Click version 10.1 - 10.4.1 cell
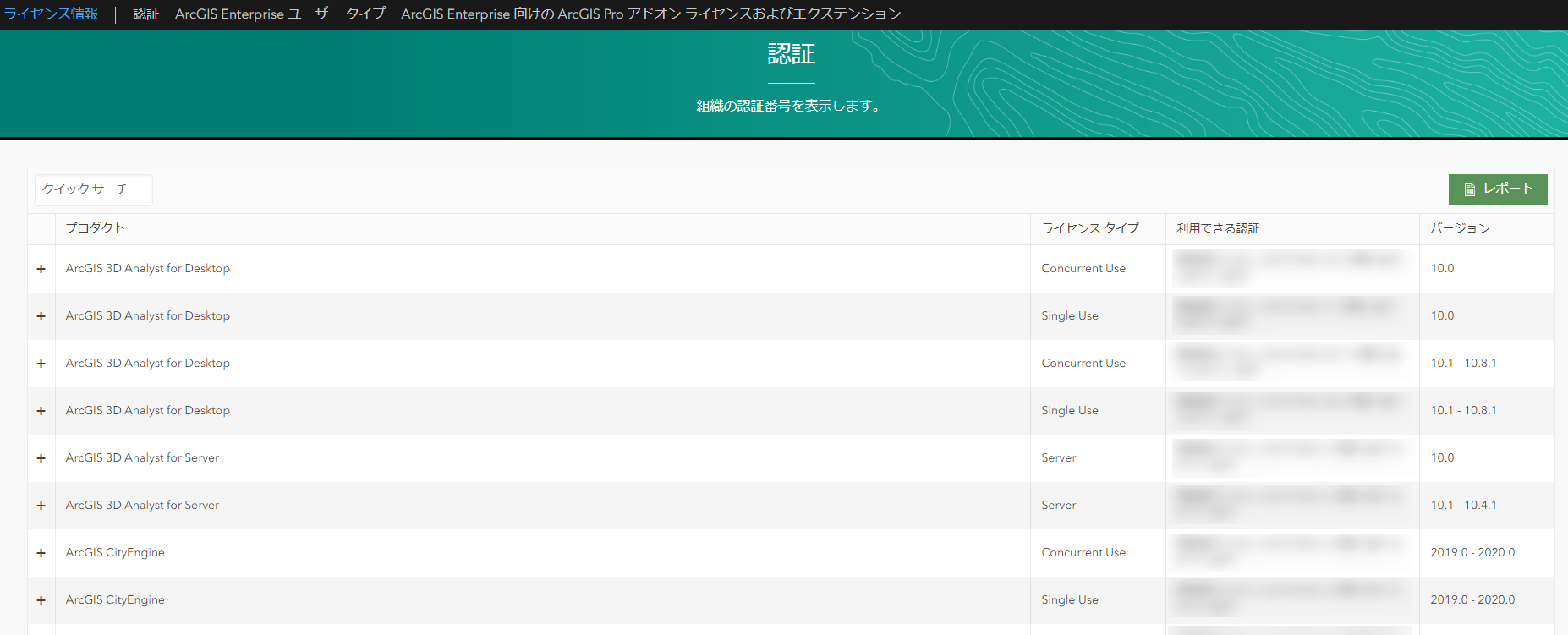1568x635 pixels. click(1463, 505)
